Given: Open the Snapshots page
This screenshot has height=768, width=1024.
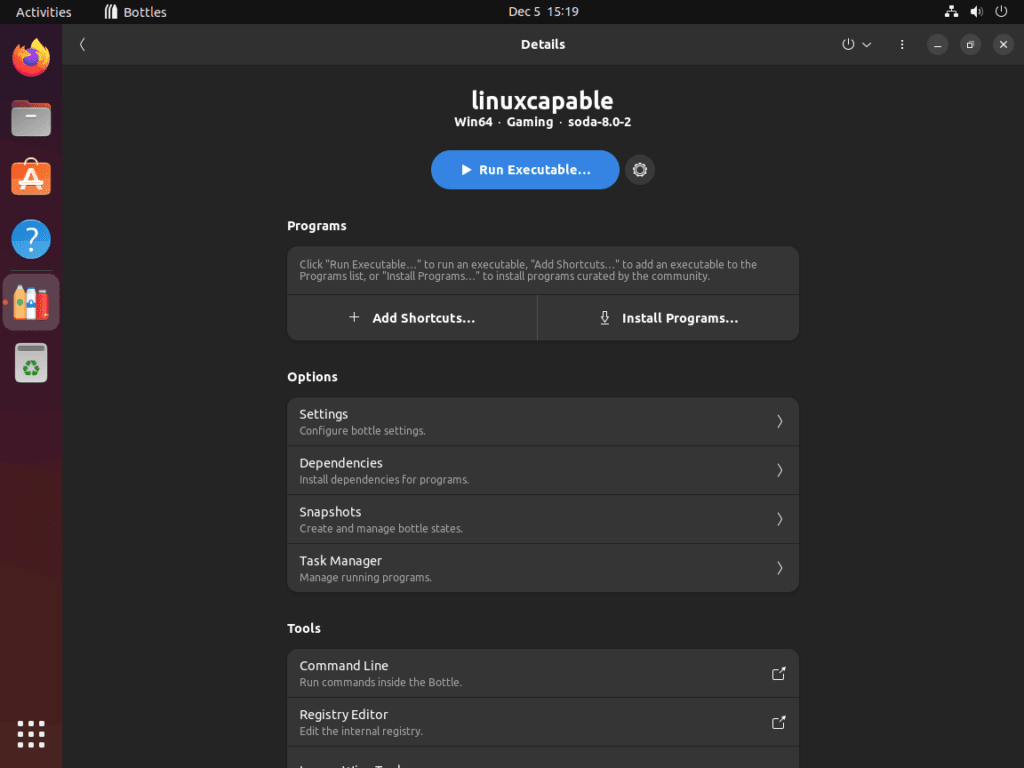Looking at the screenshot, I should point(543,519).
